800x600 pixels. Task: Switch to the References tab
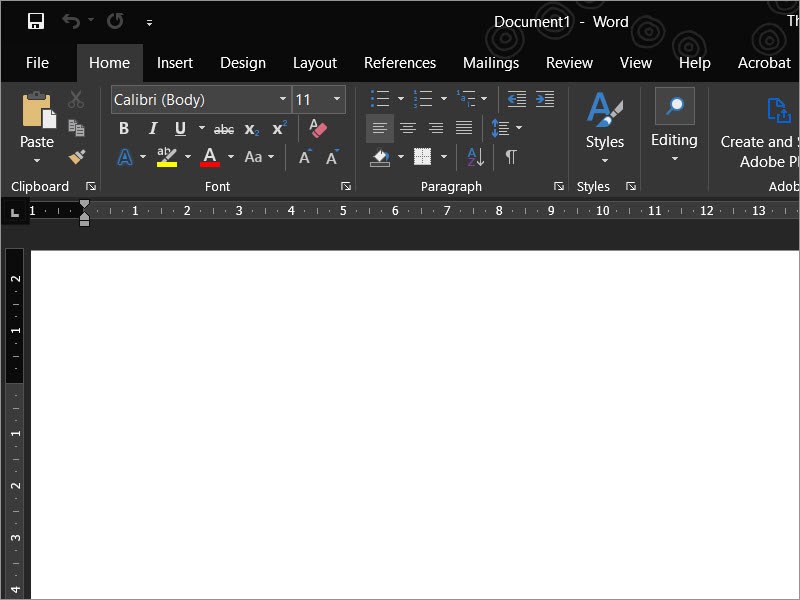point(400,63)
